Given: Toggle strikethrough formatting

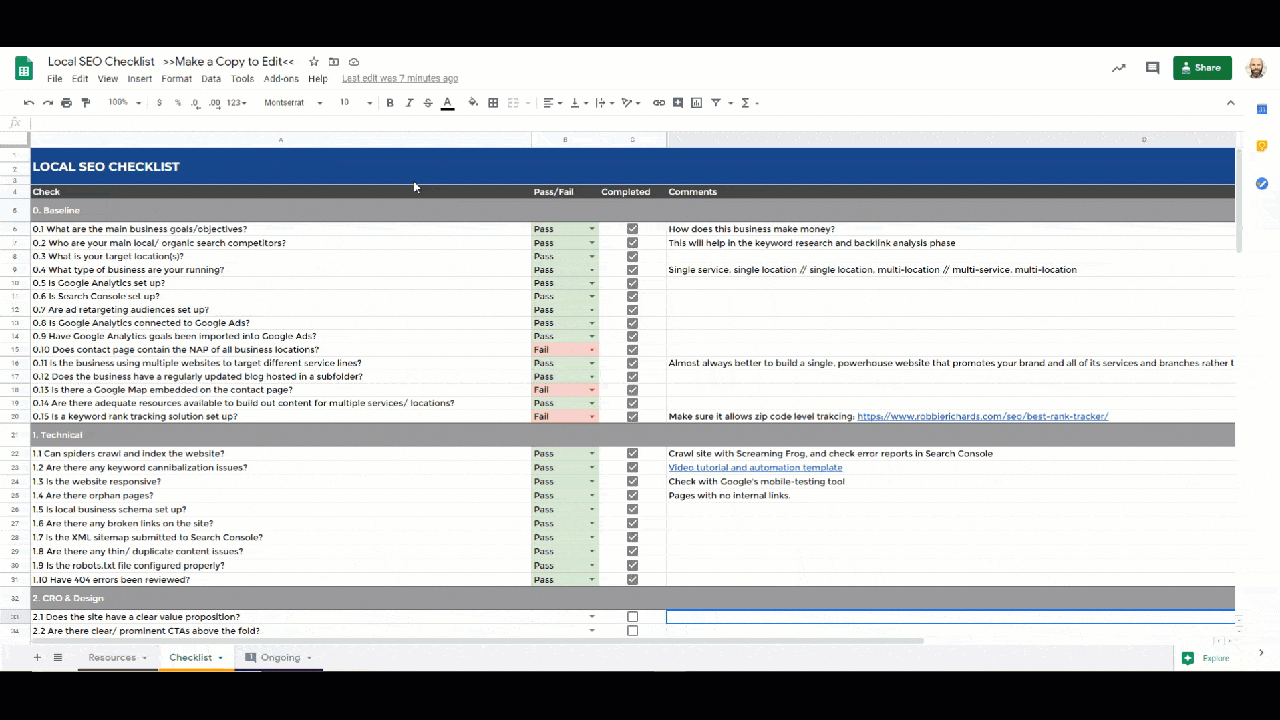Looking at the screenshot, I should coord(428,103).
